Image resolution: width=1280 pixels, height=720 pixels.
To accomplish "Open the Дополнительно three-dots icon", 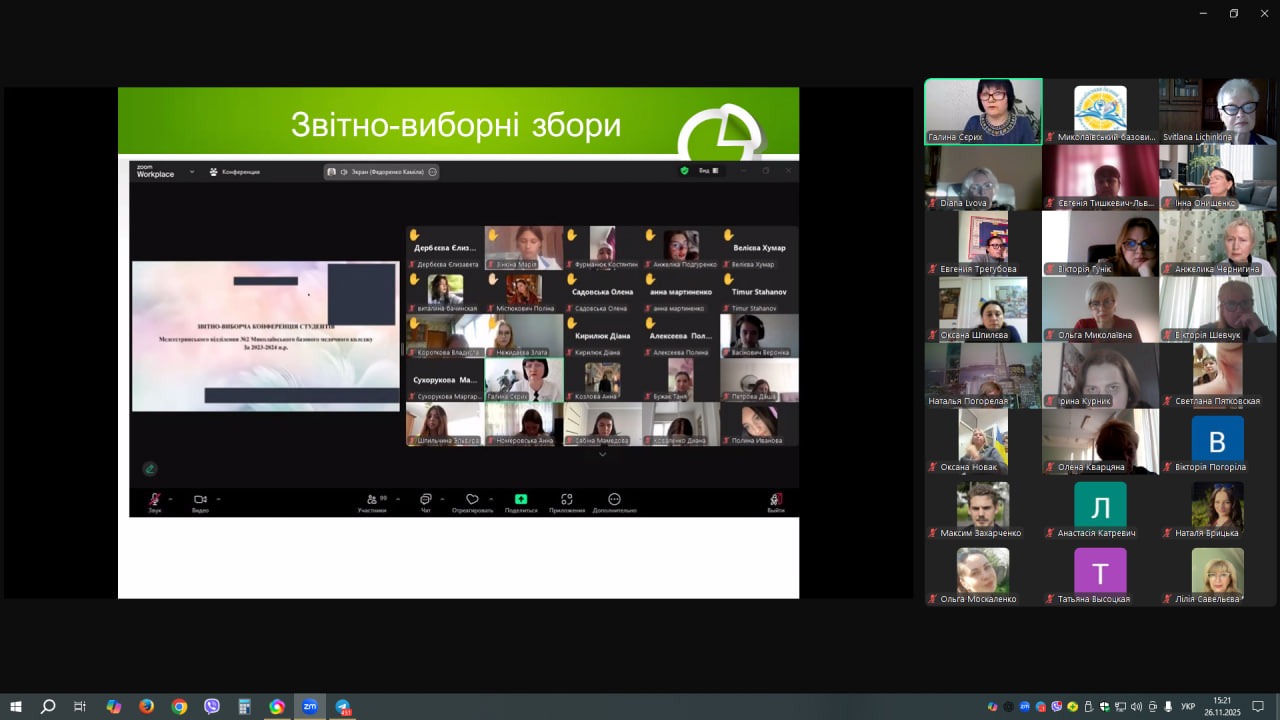I will point(614,499).
